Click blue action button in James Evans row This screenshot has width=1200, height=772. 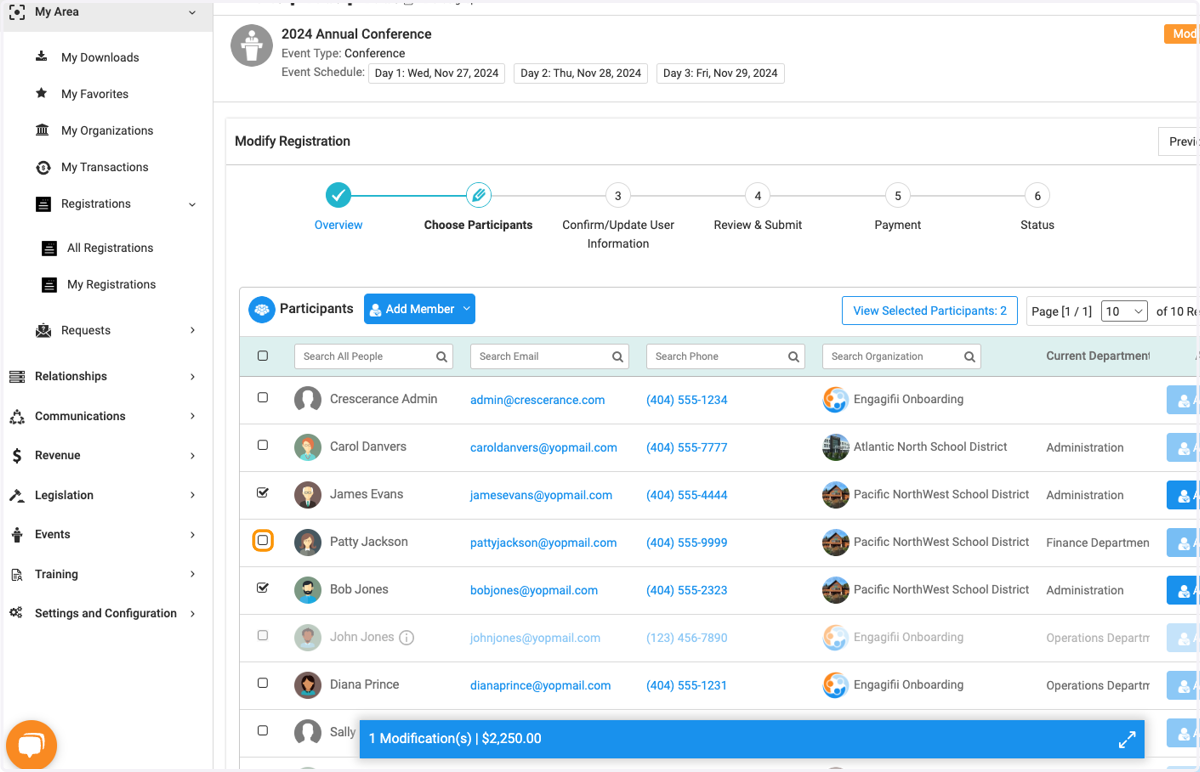[x=1183, y=495]
